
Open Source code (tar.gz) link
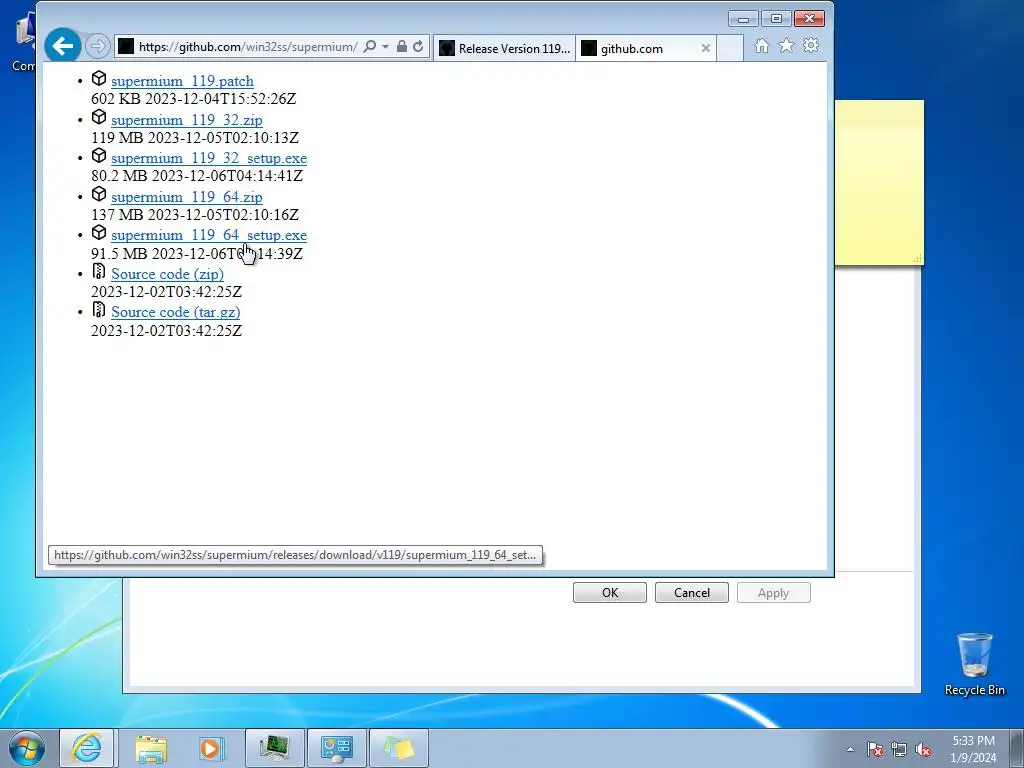click(176, 312)
